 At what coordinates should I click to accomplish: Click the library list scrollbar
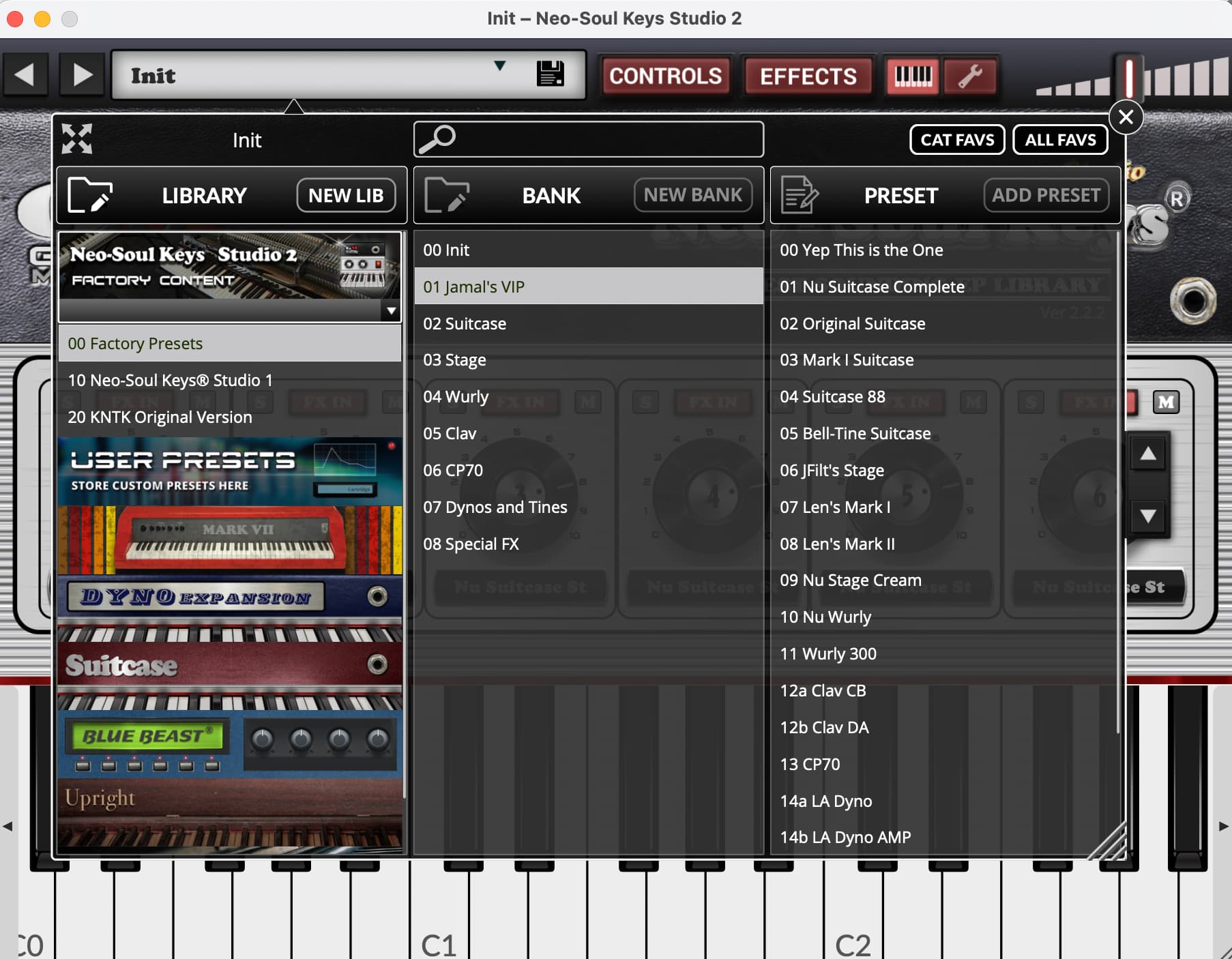click(405, 515)
